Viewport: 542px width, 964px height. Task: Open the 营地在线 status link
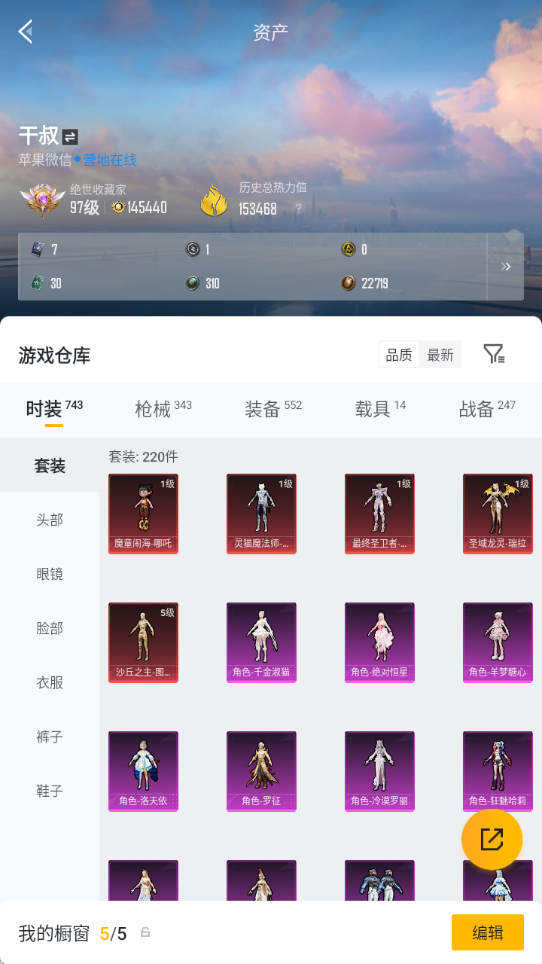(x=109, y=160)
